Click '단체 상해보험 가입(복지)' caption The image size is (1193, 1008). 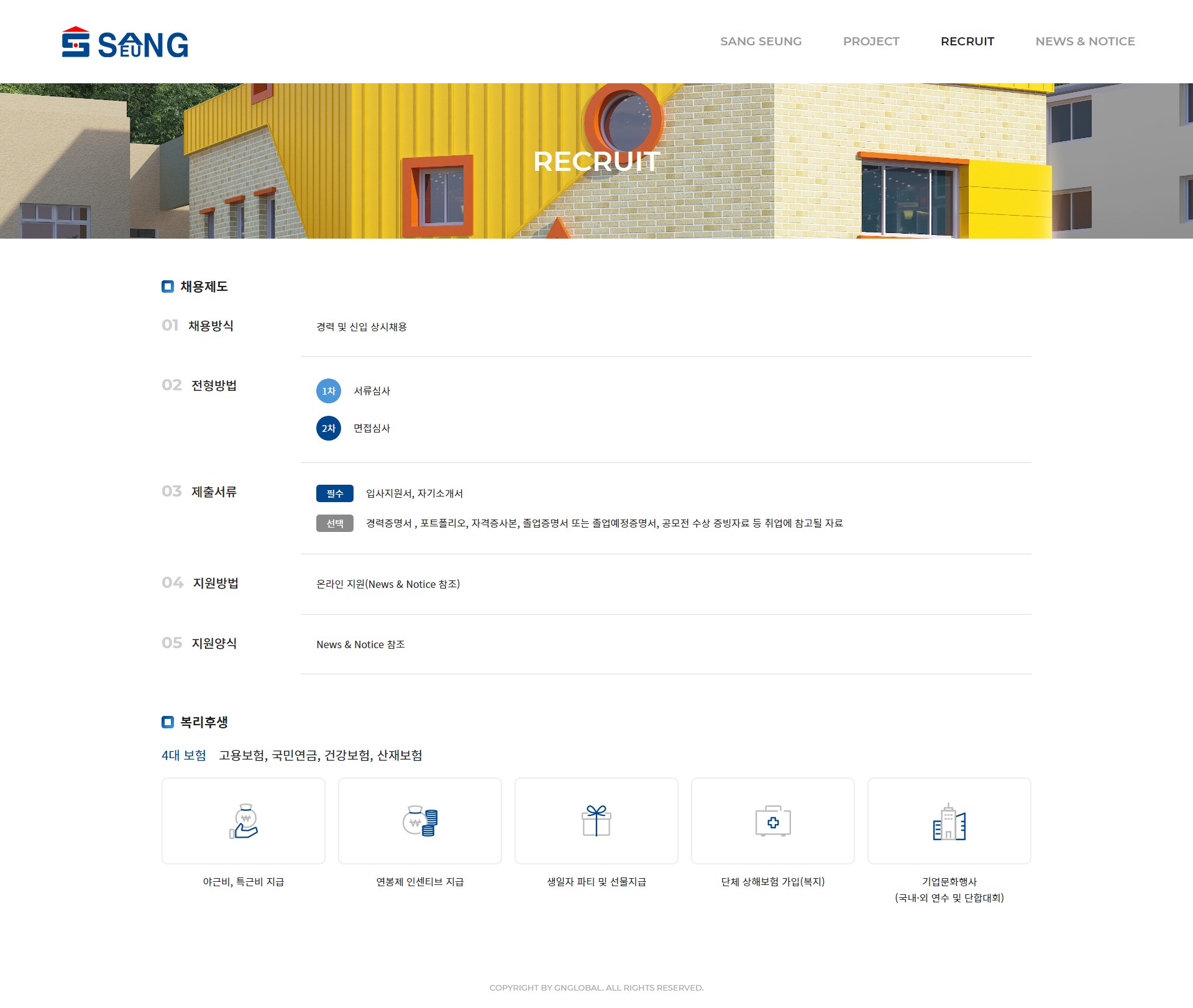(773, 882)
